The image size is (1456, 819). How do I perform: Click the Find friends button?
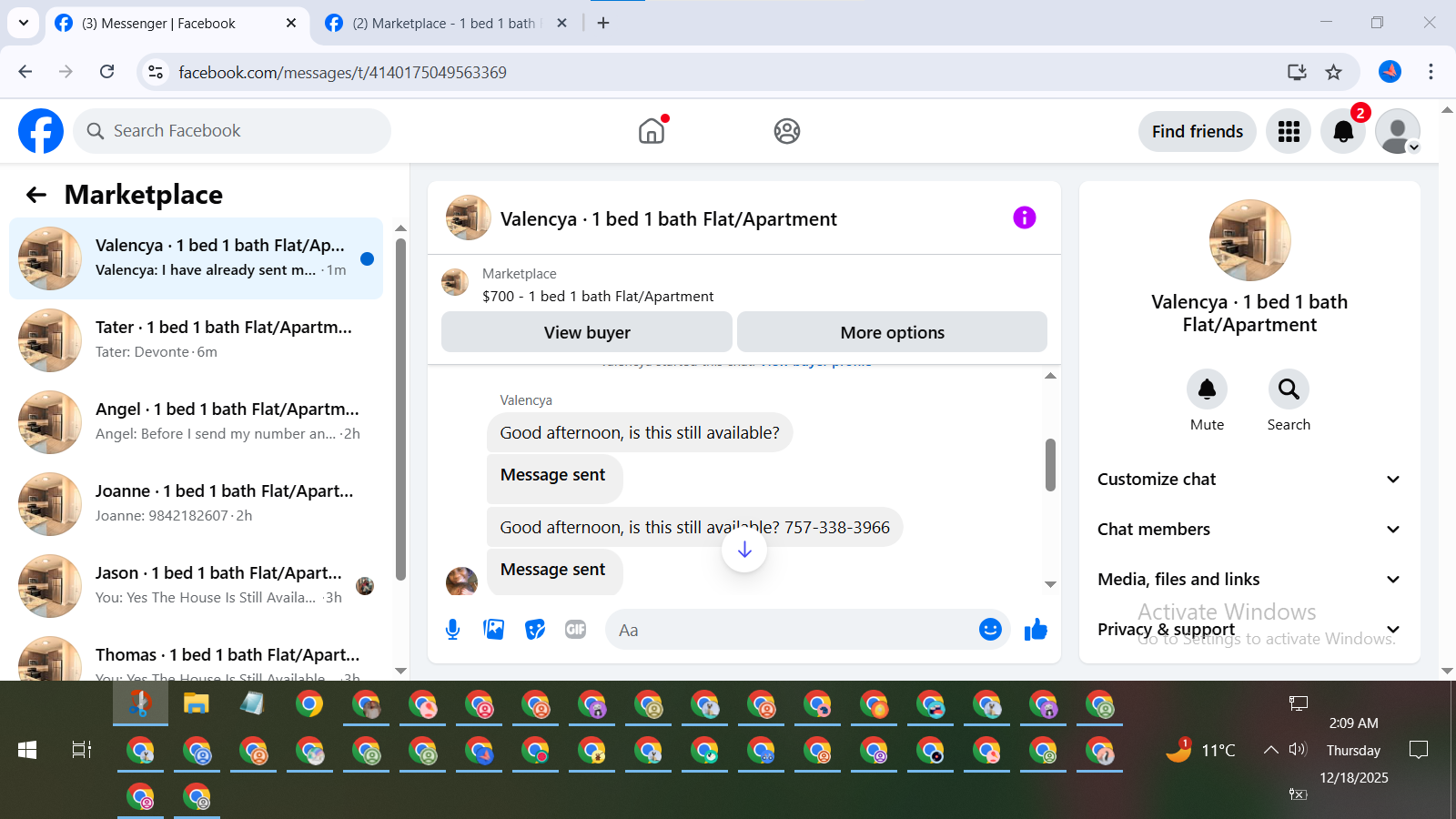pos(1197,132)
